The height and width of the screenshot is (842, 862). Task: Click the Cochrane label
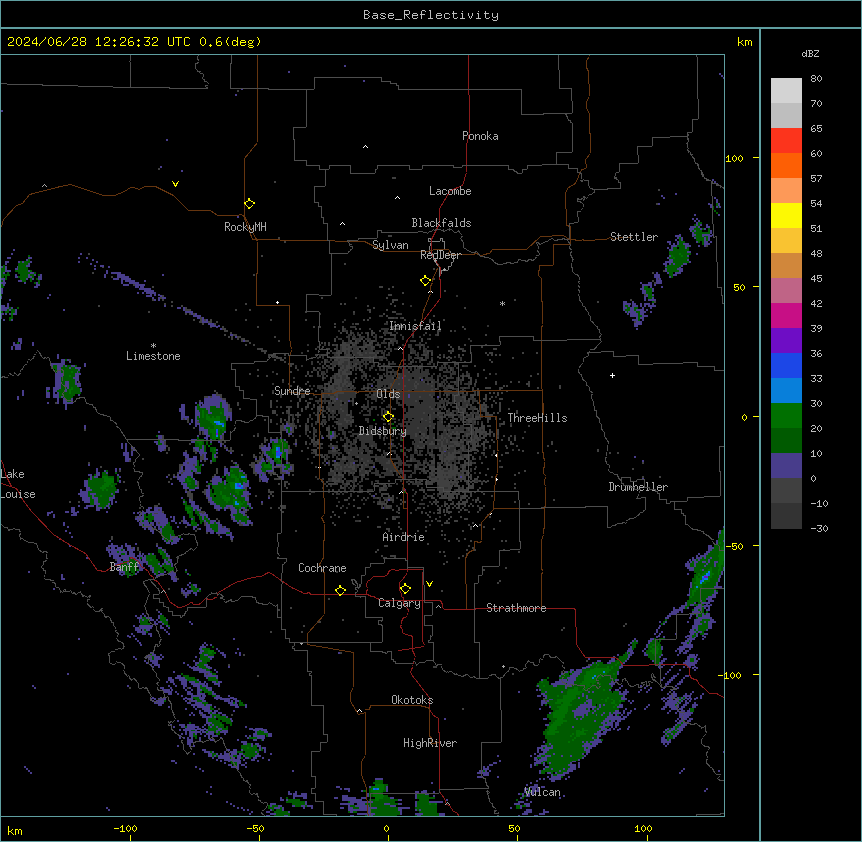tap(322, 568)
